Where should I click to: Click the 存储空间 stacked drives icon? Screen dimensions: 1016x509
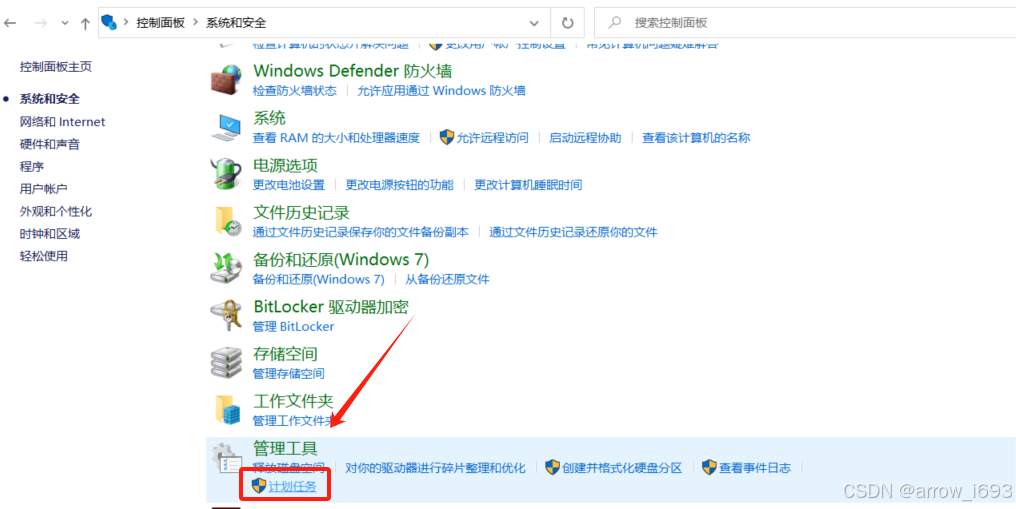click(226, 363)
